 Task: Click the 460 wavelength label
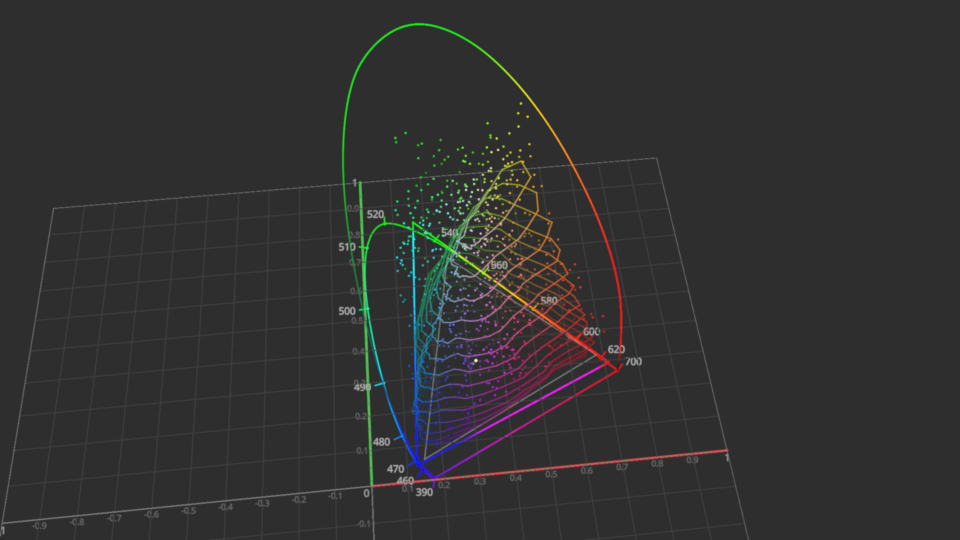click(405, 481)
